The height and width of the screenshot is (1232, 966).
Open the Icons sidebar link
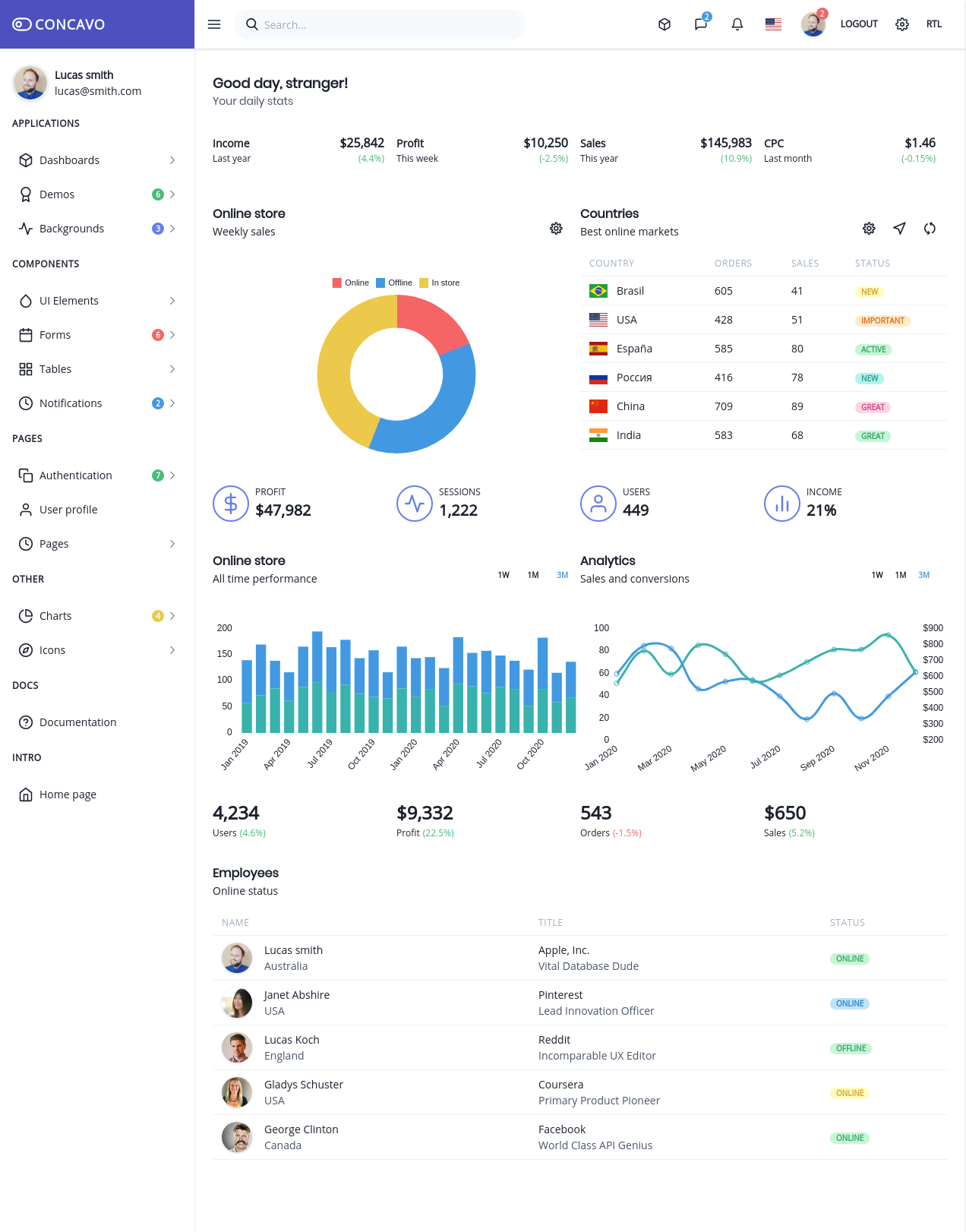[x=97, y=650]
